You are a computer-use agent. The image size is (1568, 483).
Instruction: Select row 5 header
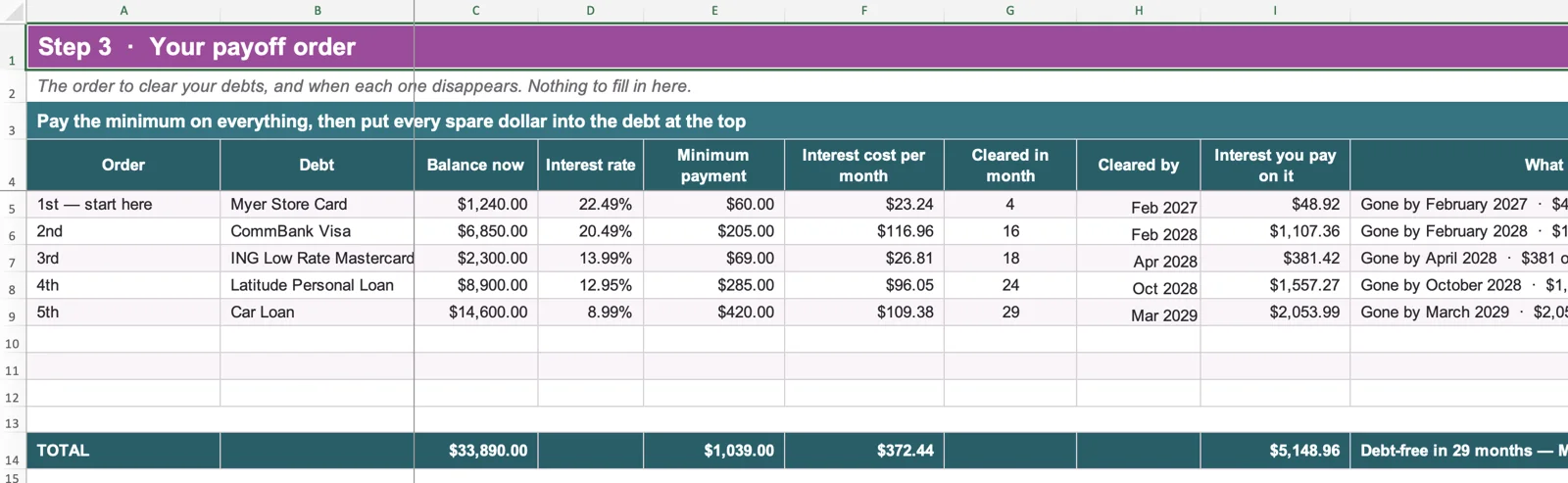pyautogui.click(x=13, y=205)
